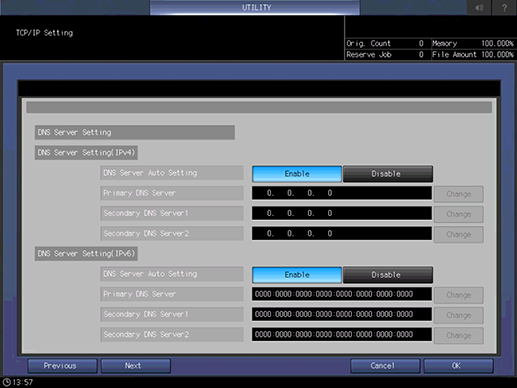Select the IPv4 Primary DNS address field
This screenshot has width=517, height=388.
click(x=342, y=193)
